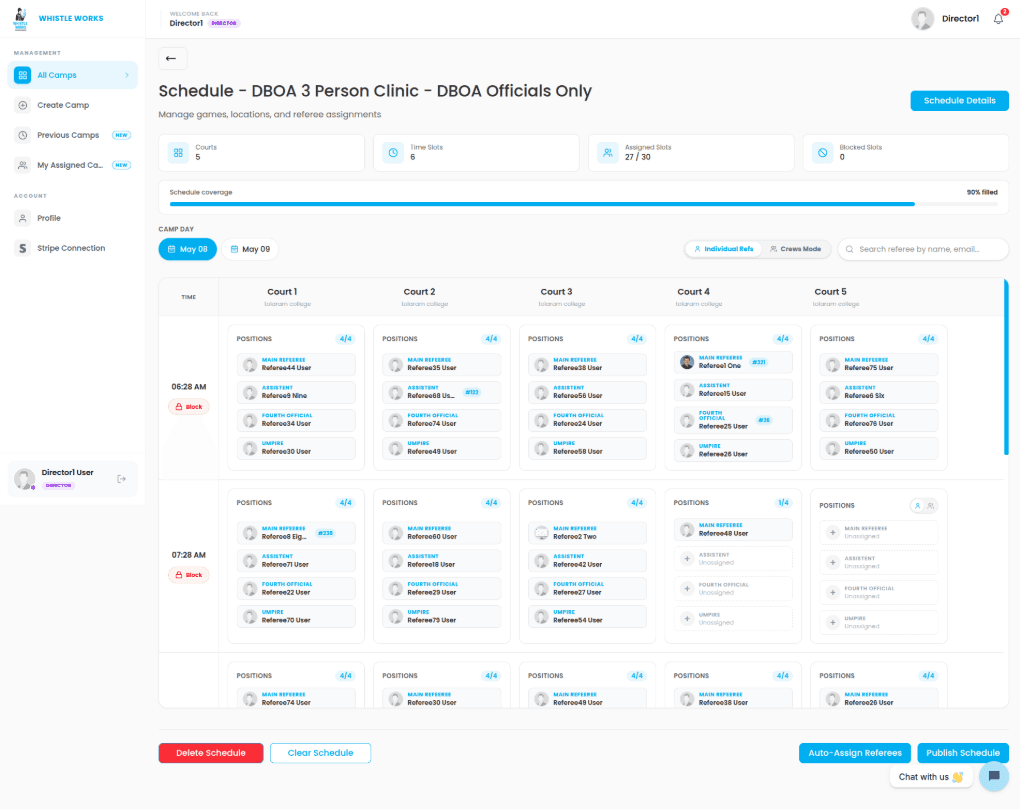Open the Profile page
Screen dimensions: 1020x809
(72, 219)
